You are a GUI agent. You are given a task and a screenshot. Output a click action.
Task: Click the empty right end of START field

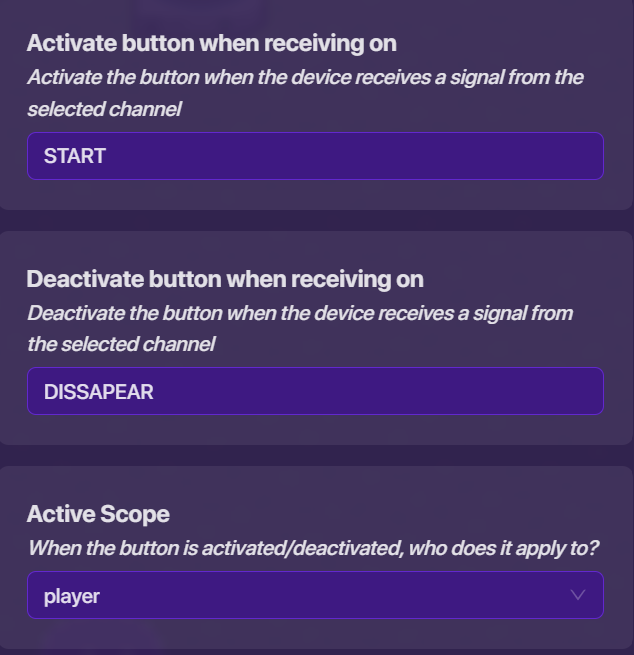point(560,156)
